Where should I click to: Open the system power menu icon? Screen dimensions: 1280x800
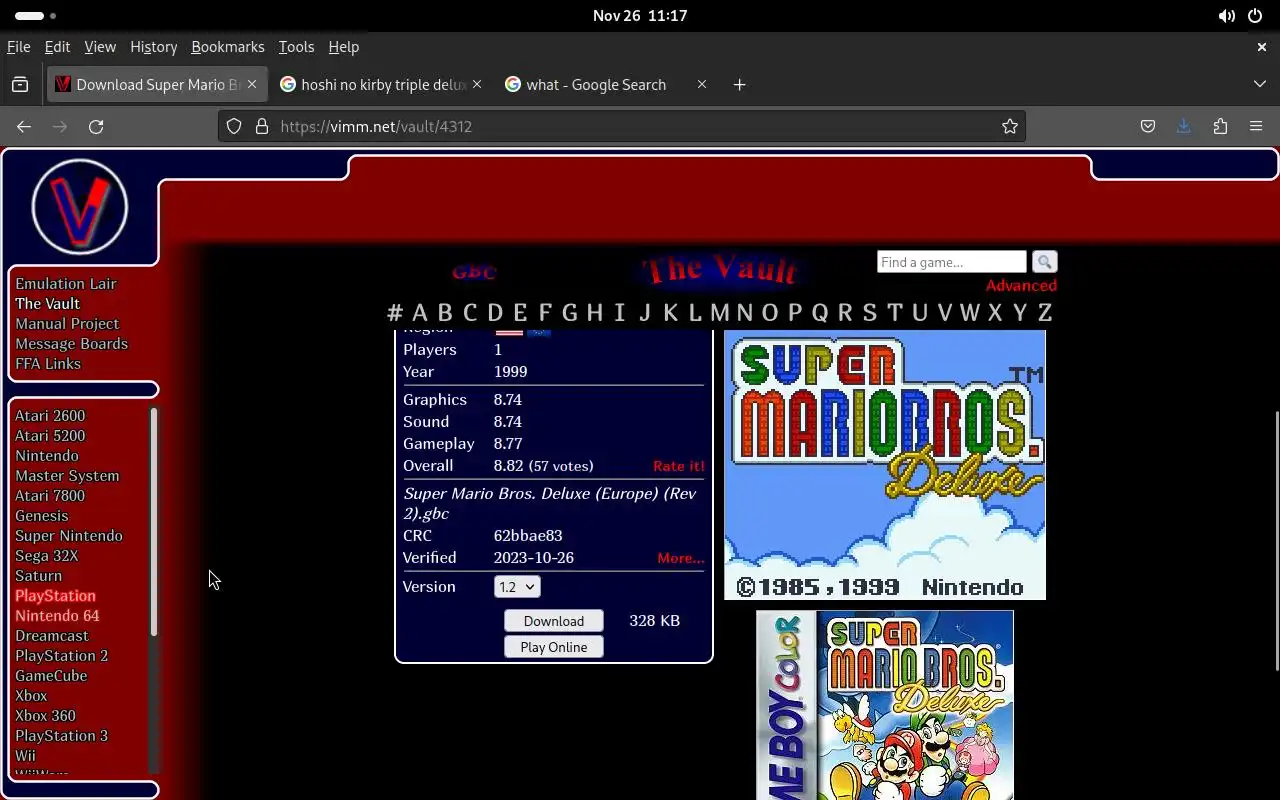coord(1255,16)
